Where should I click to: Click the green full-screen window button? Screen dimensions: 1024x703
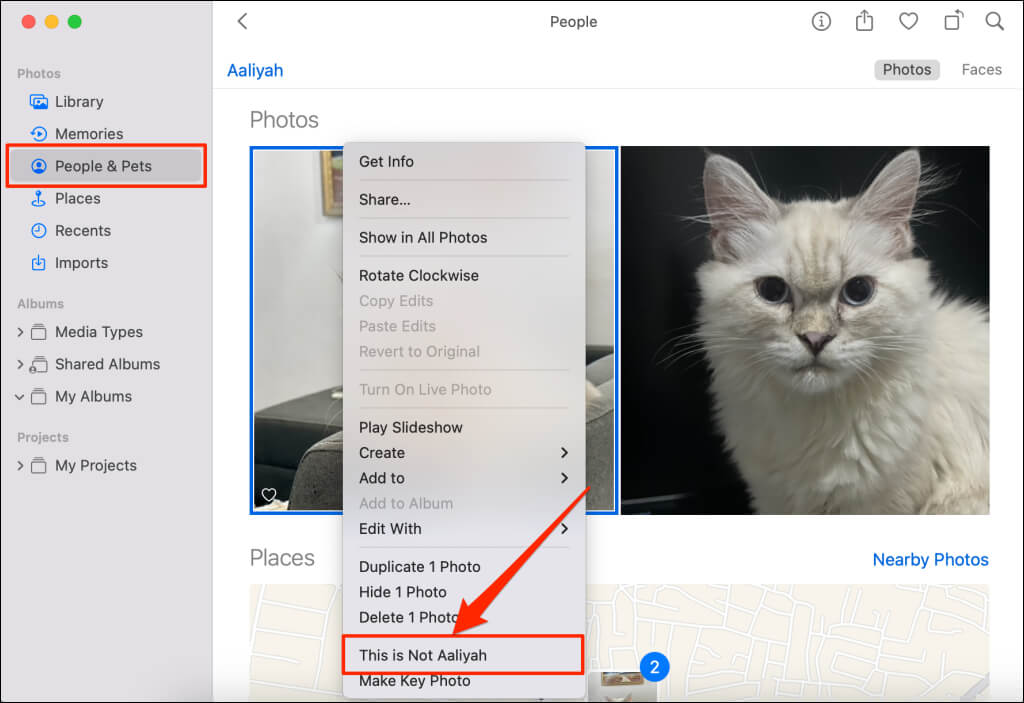coord(75,22)
